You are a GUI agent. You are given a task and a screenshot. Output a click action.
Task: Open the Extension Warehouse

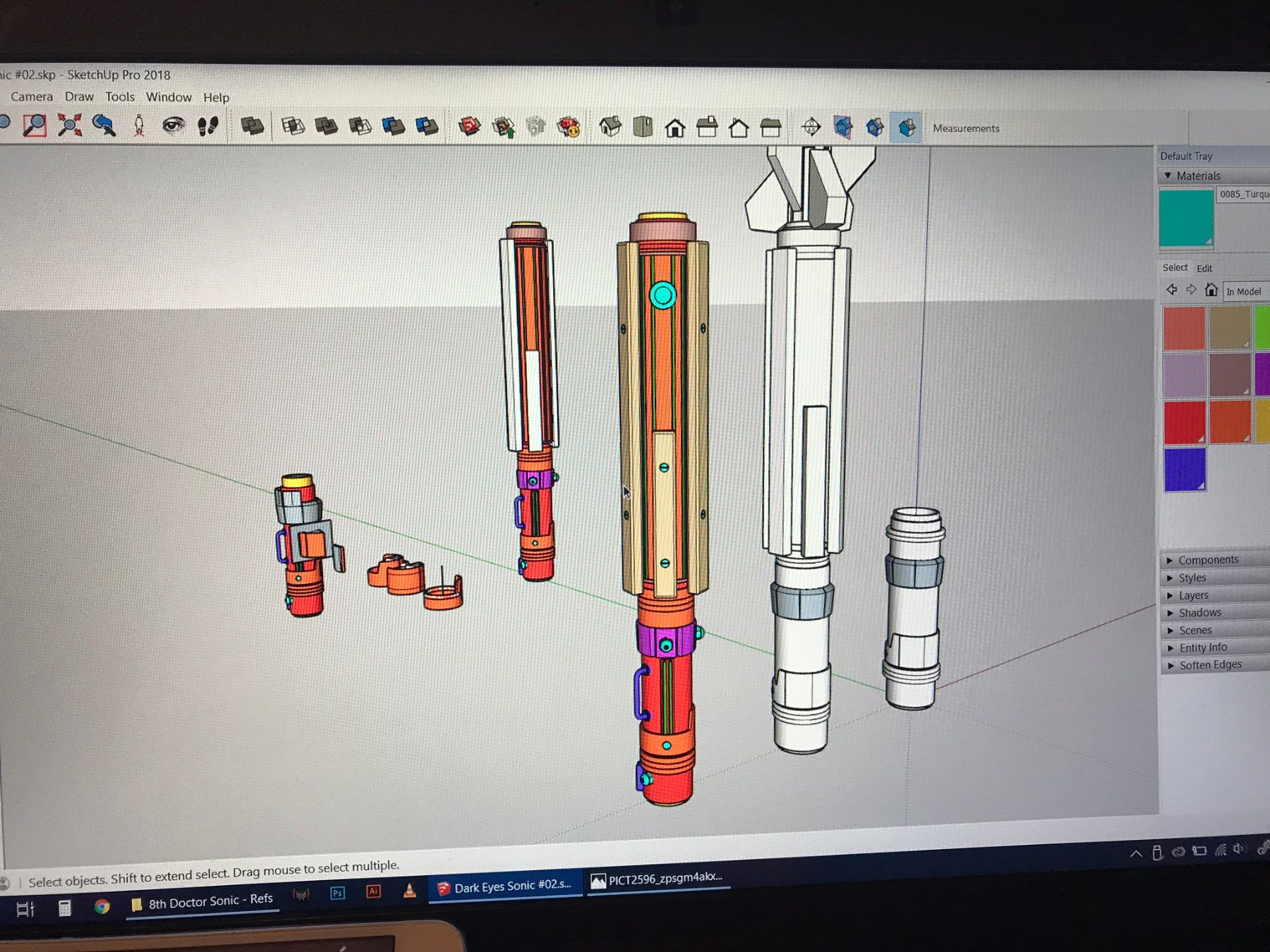[569, 127]
